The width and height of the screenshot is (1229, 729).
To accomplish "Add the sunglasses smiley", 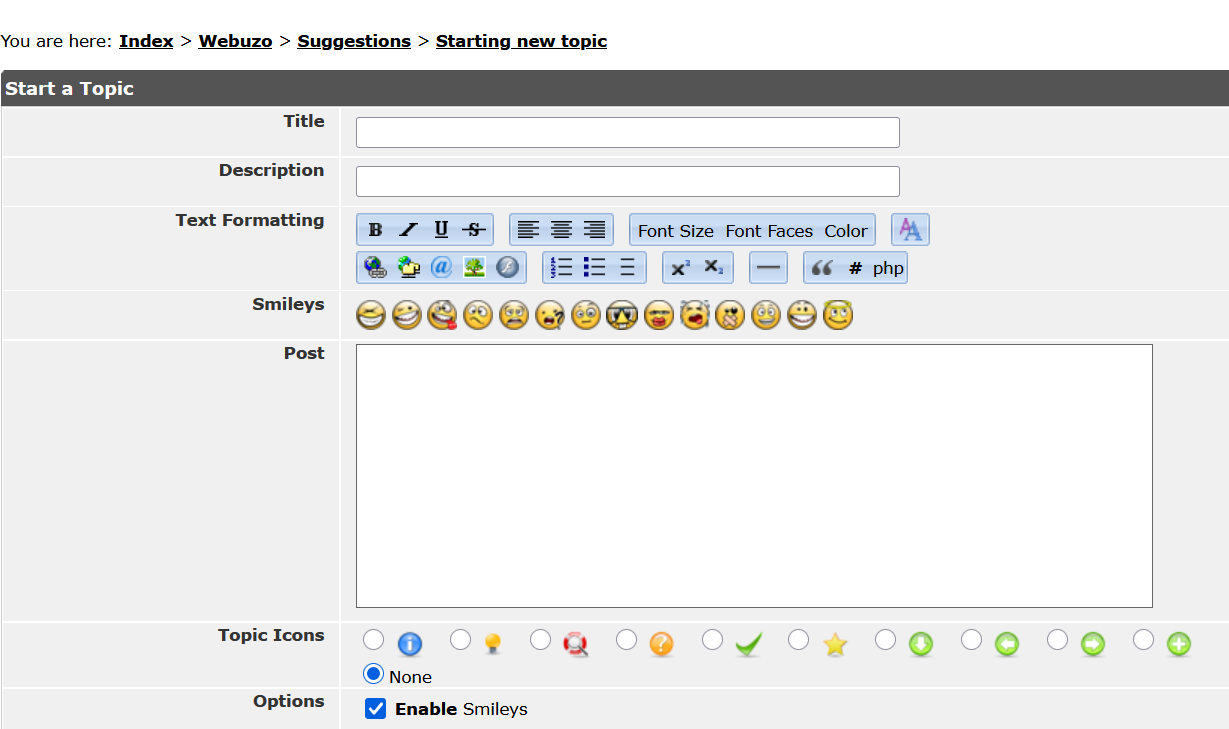I will 621,316.
